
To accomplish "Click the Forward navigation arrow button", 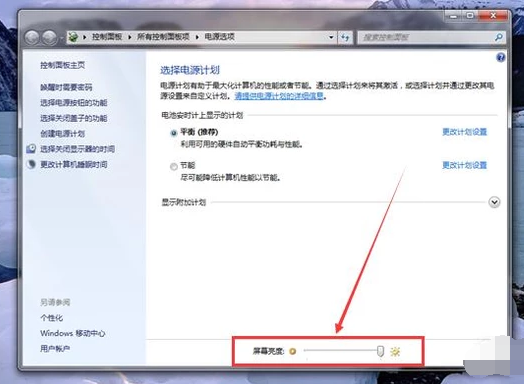I will point(49,37).
